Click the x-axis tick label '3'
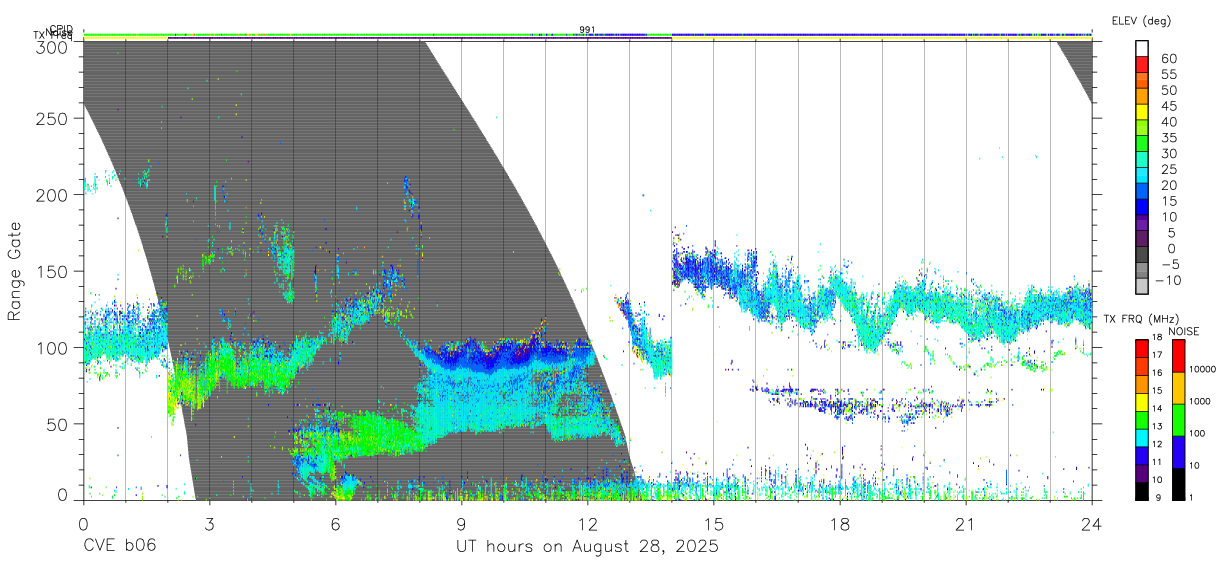Image resolution: width=1228 pixels, height=567 pixels. 209,523
